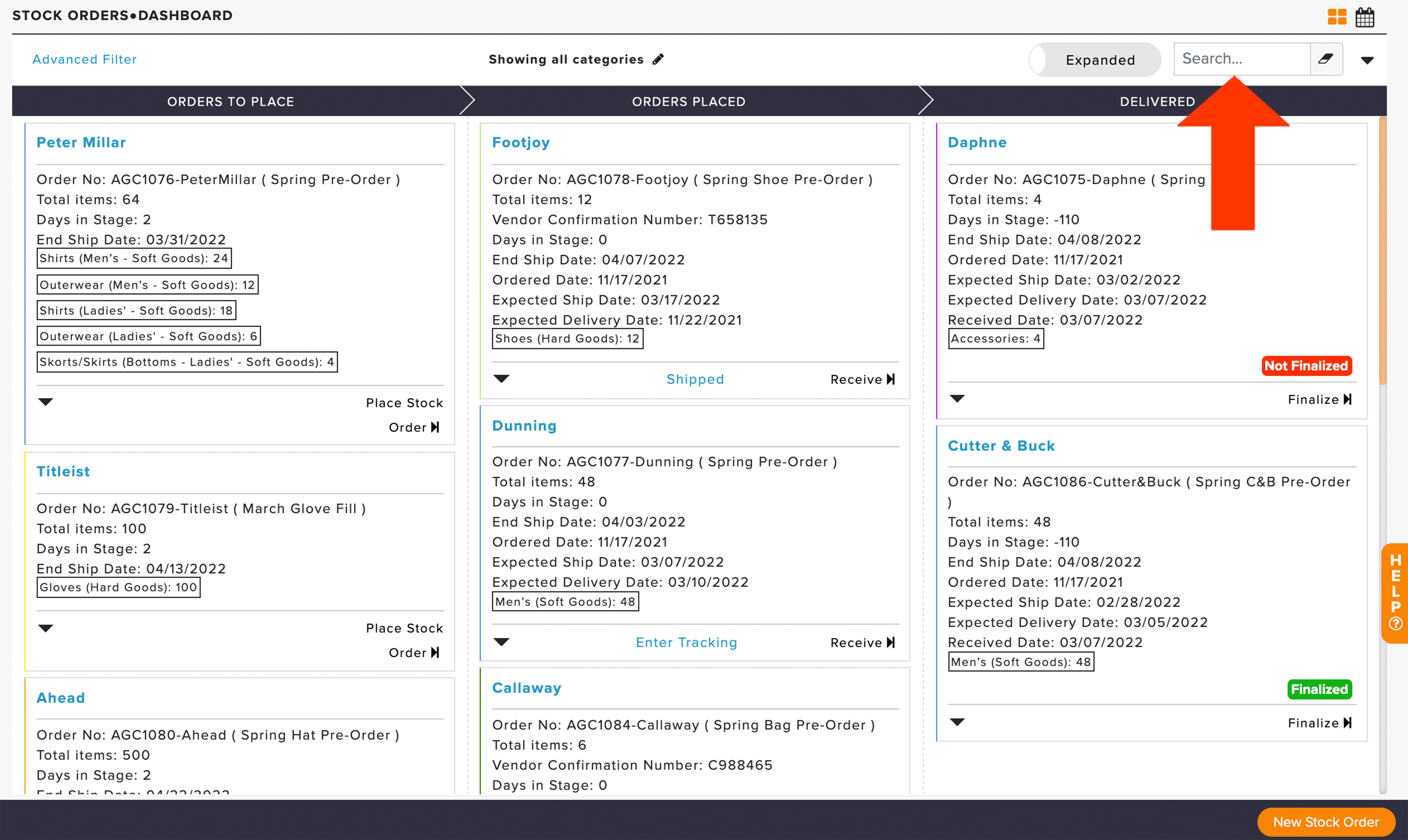Click into the Search field

[x=1242, y=59]
